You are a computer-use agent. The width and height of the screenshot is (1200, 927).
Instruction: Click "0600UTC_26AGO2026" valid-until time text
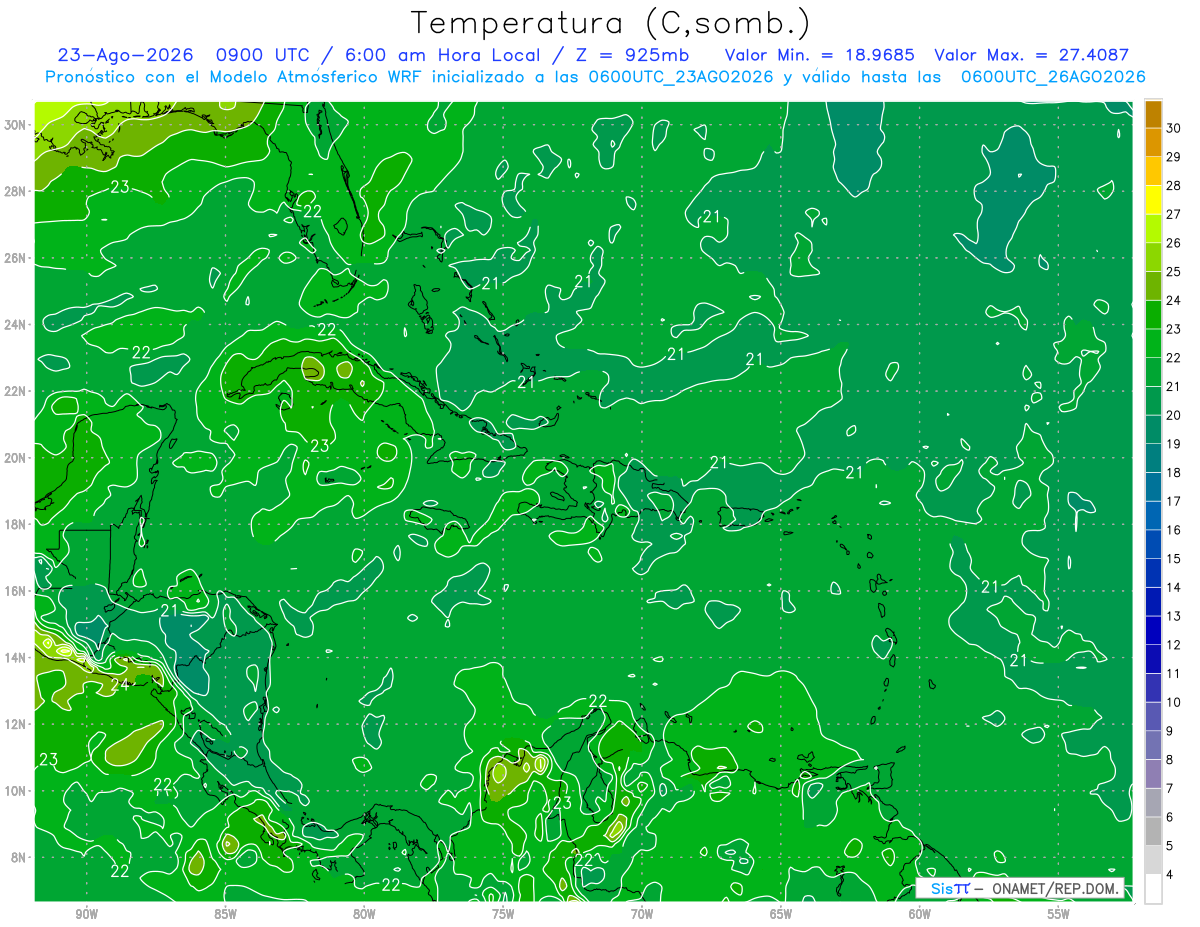[x=1053, y=77]
